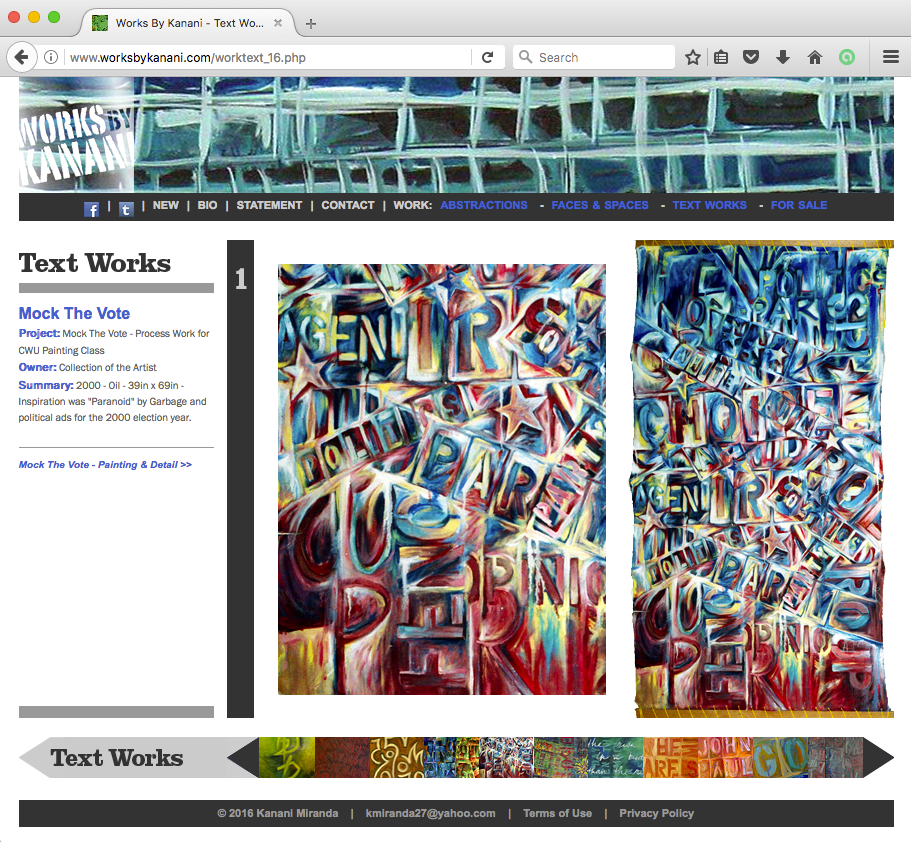The image size is (911, 842).
Task: Click the Mock The Vote heading
Action: [74, 313]
